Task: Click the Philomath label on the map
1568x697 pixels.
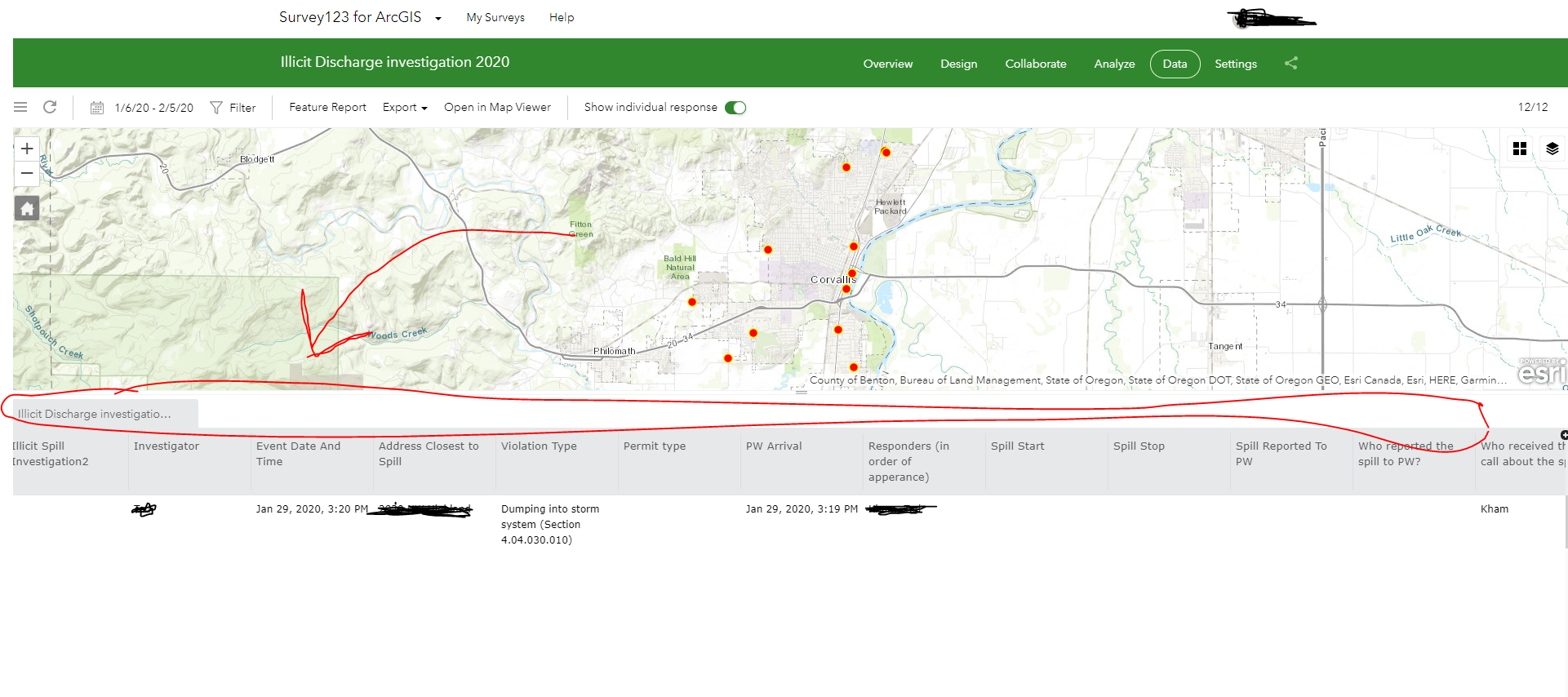Action: (x=614, y=351)
